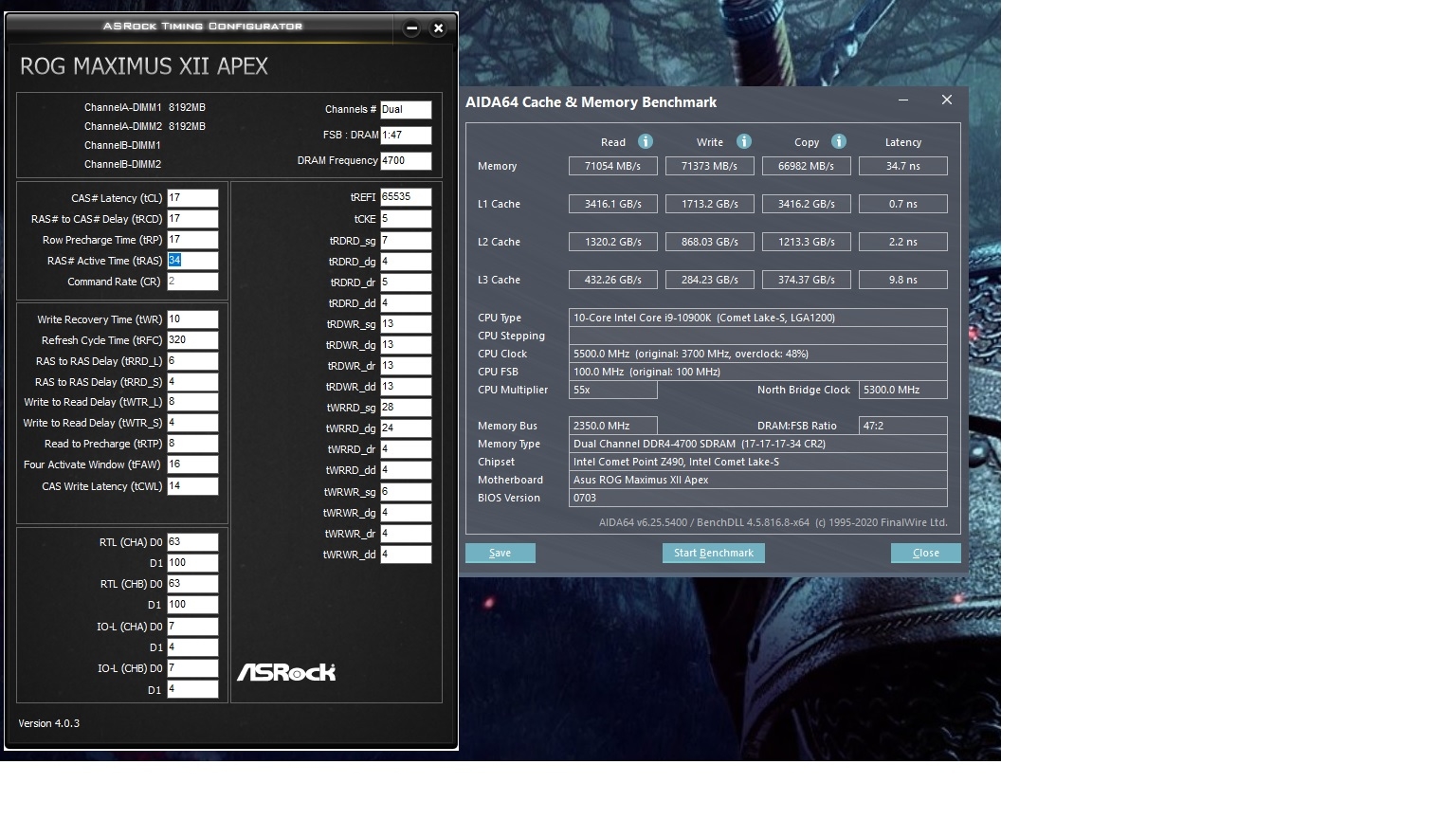Select the IO-L (CHA) D0 field

click(193, 627)
